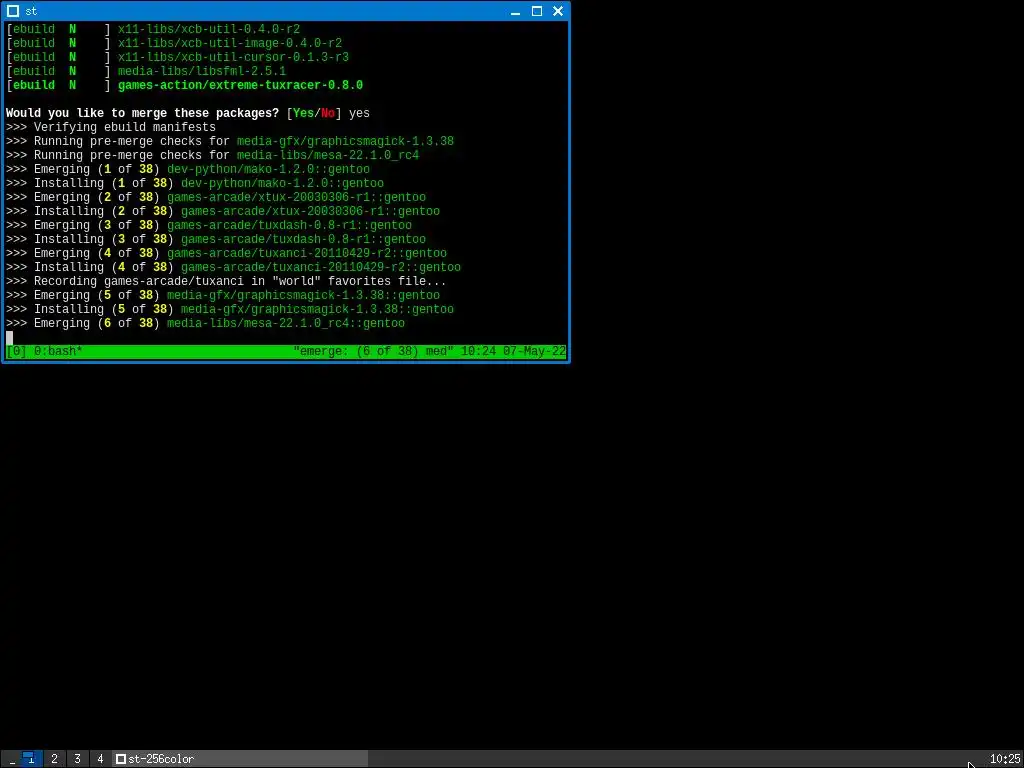Switch to workspace 4 in the pager
This screenshot has height=768, width=1024.
pyautogui.click(x=100, y=759)
